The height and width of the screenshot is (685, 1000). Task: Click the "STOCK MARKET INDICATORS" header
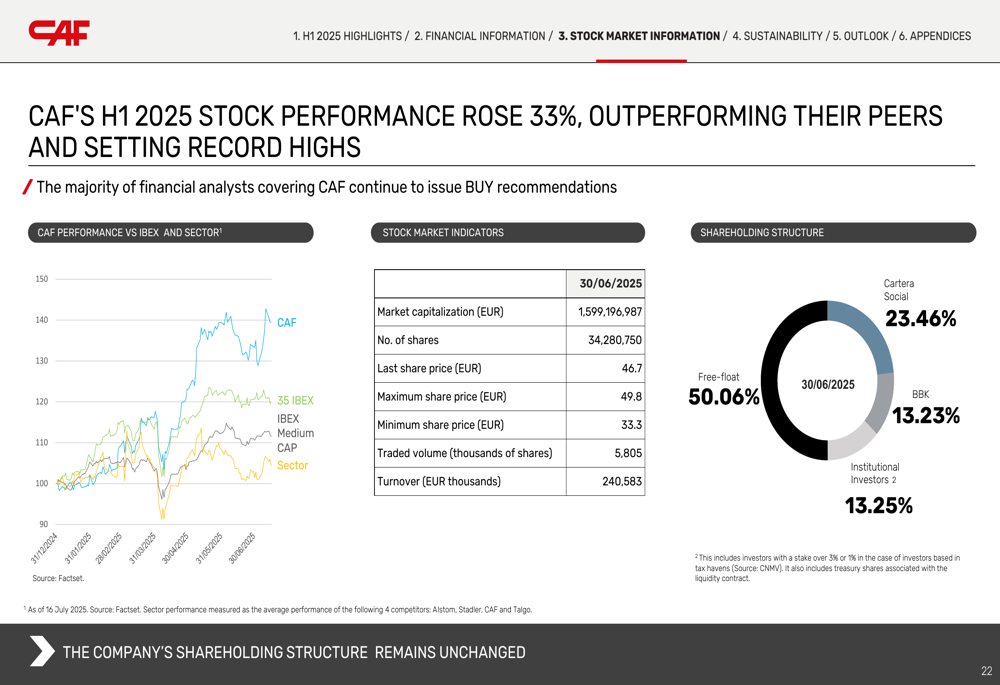pos(508,233)
